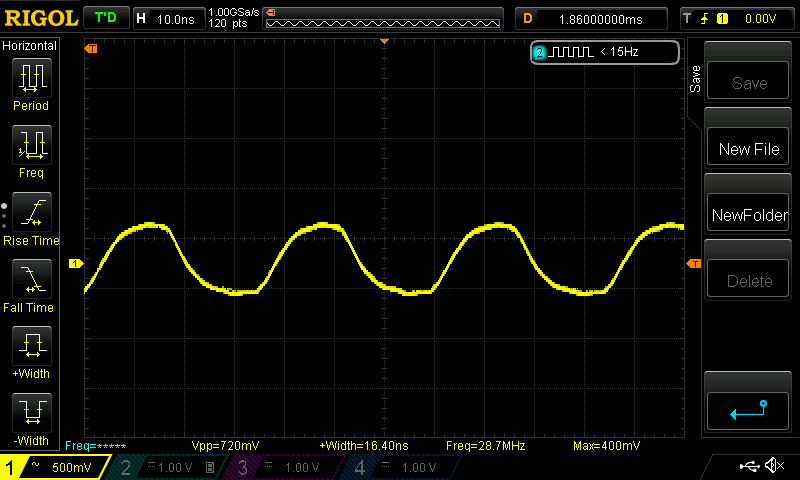
Task: Select the Fall Time measurement icon
Action: [32, 279]
